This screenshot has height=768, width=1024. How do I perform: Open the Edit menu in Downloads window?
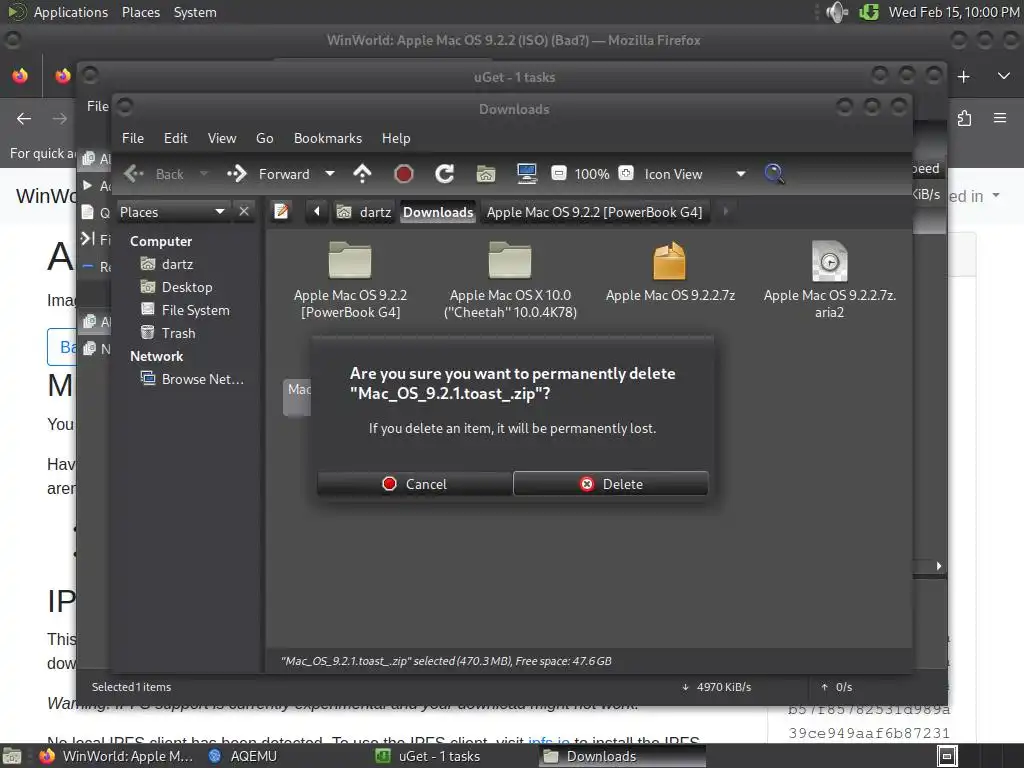176,138
